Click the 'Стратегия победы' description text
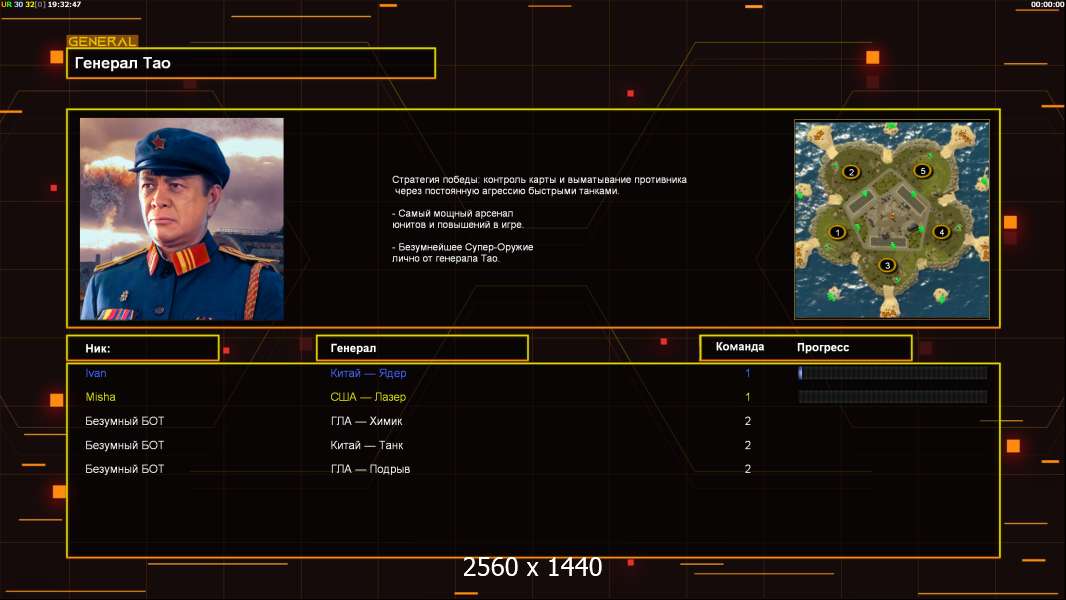The height and width of the screenshot is (600, 1066). 539,185
